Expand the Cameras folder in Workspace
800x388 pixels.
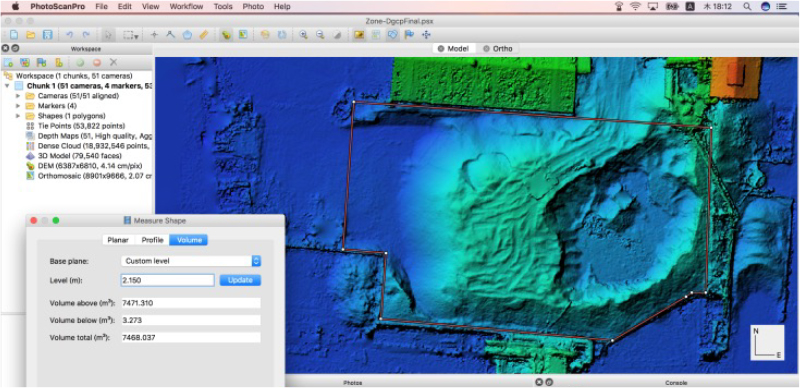click(x=18, y=96)
